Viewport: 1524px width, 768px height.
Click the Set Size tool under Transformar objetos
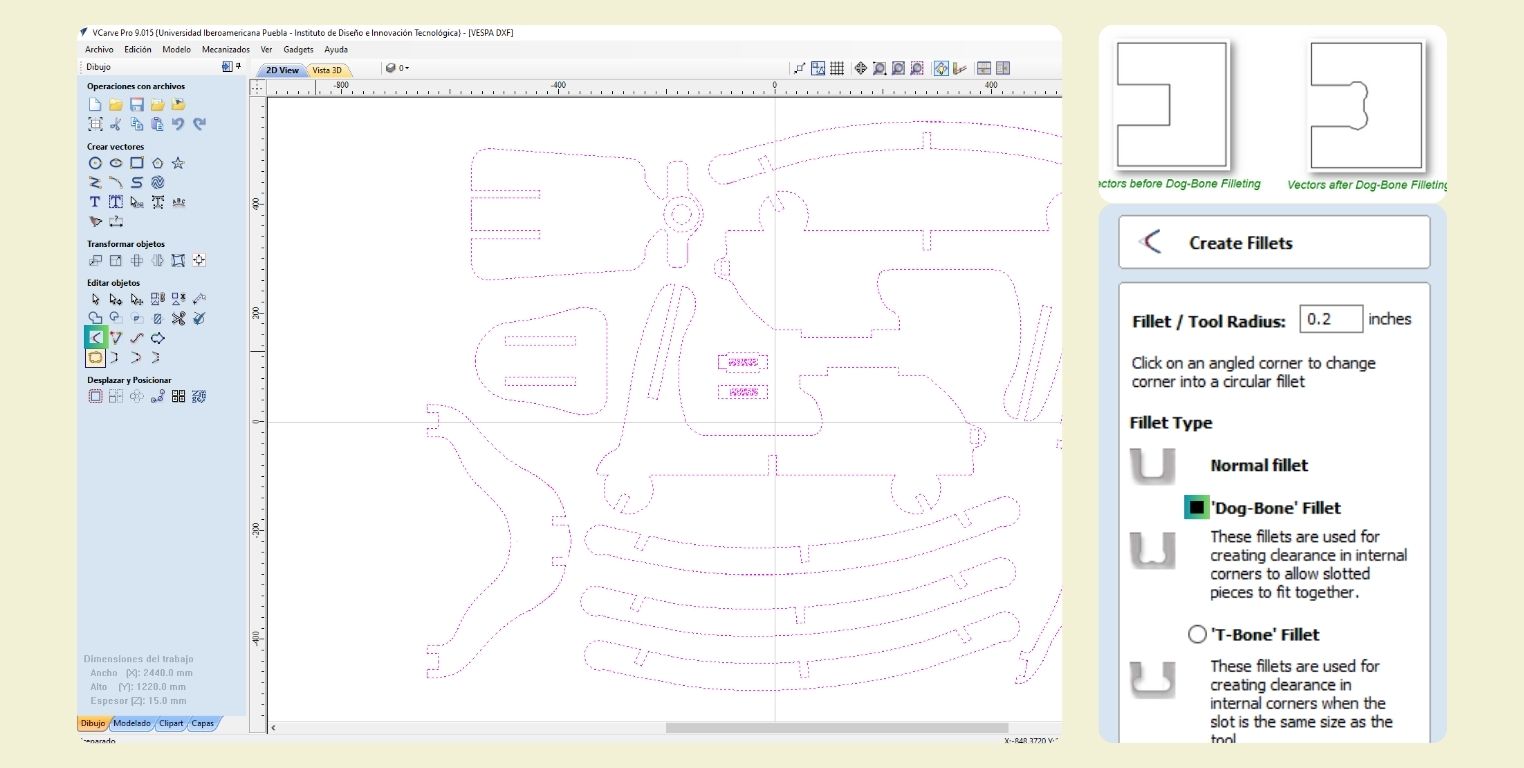pyautogui.click(x=116, y=260)
